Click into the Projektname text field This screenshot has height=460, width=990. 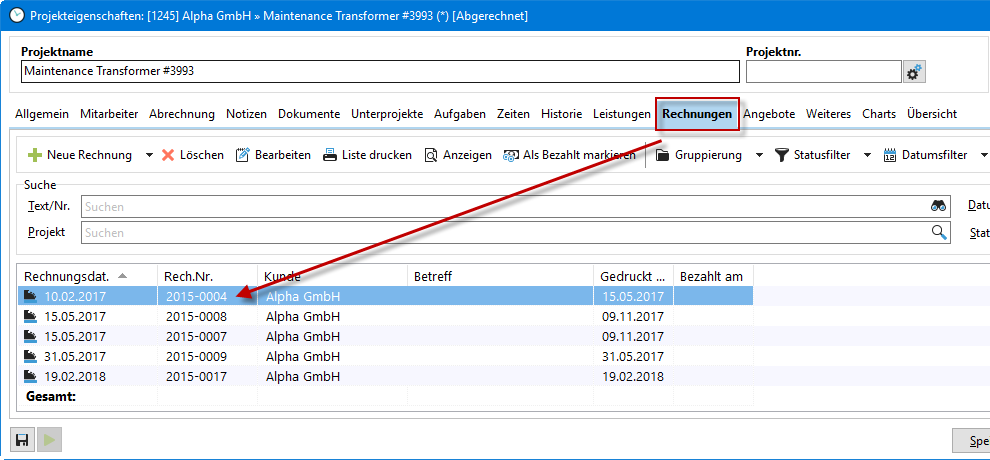(380, 72)
